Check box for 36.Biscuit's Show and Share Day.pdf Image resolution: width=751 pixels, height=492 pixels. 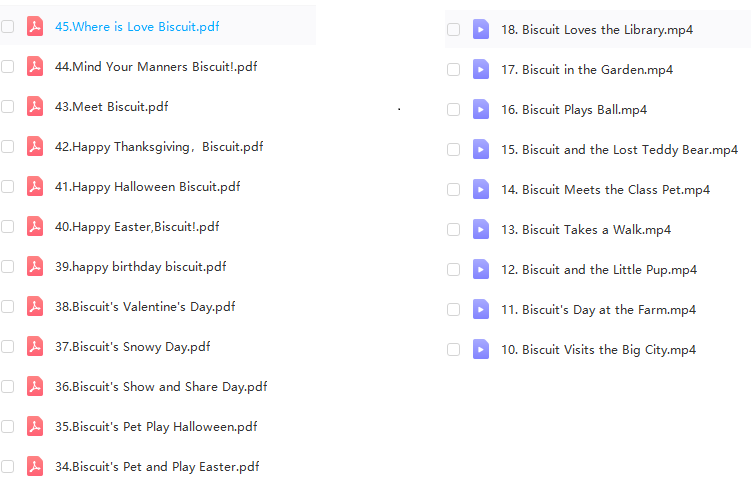(7, 386)
